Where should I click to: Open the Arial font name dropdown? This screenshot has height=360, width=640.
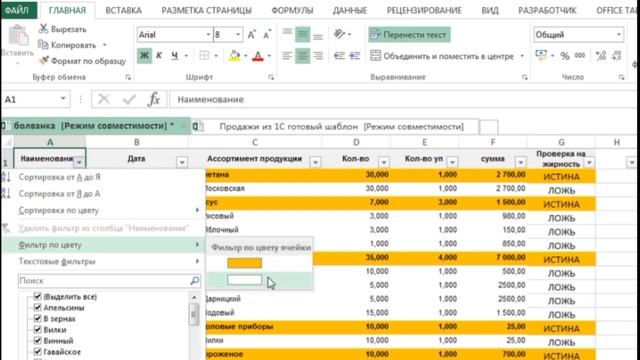click(208, 35)
